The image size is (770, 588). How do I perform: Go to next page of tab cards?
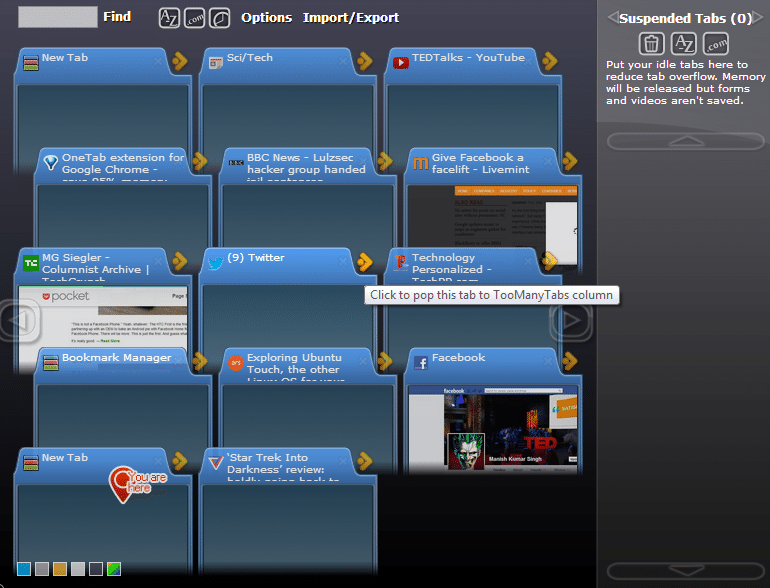click(x=571, y=321)
